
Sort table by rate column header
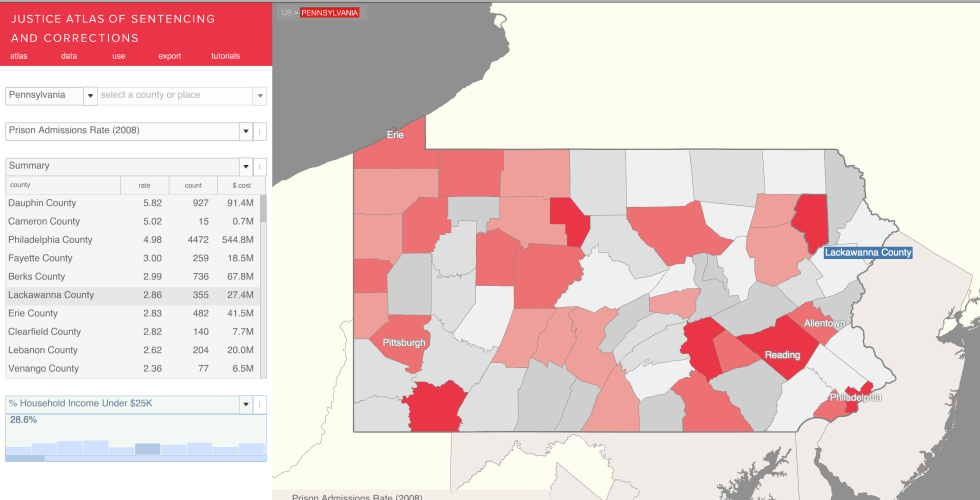[144, 185]
